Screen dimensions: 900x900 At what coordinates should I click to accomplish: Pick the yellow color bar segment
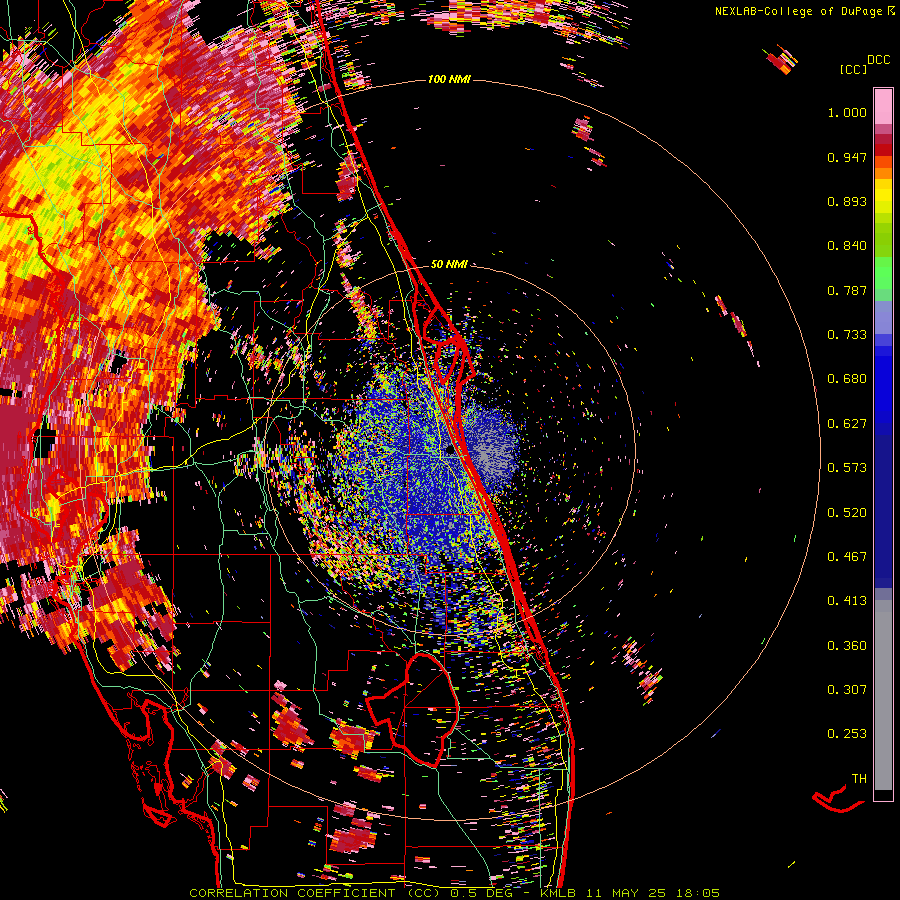pos(883,196)
